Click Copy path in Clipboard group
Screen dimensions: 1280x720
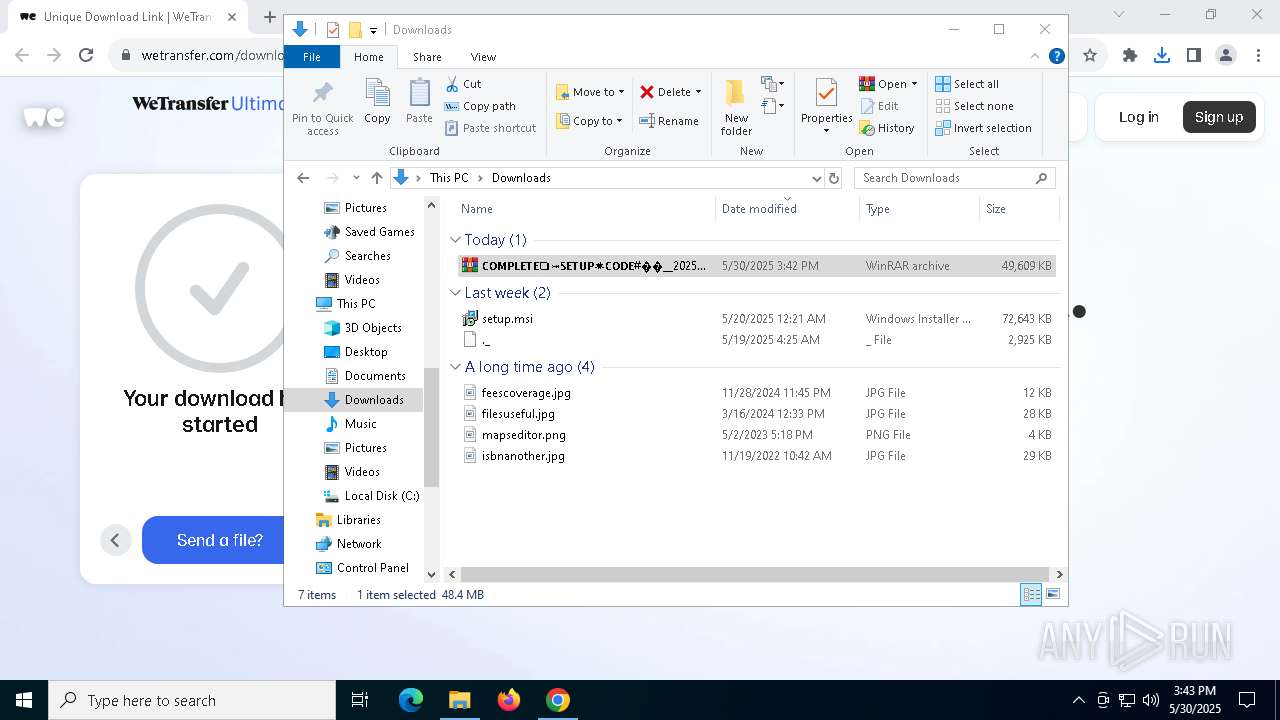pos(480,106)
